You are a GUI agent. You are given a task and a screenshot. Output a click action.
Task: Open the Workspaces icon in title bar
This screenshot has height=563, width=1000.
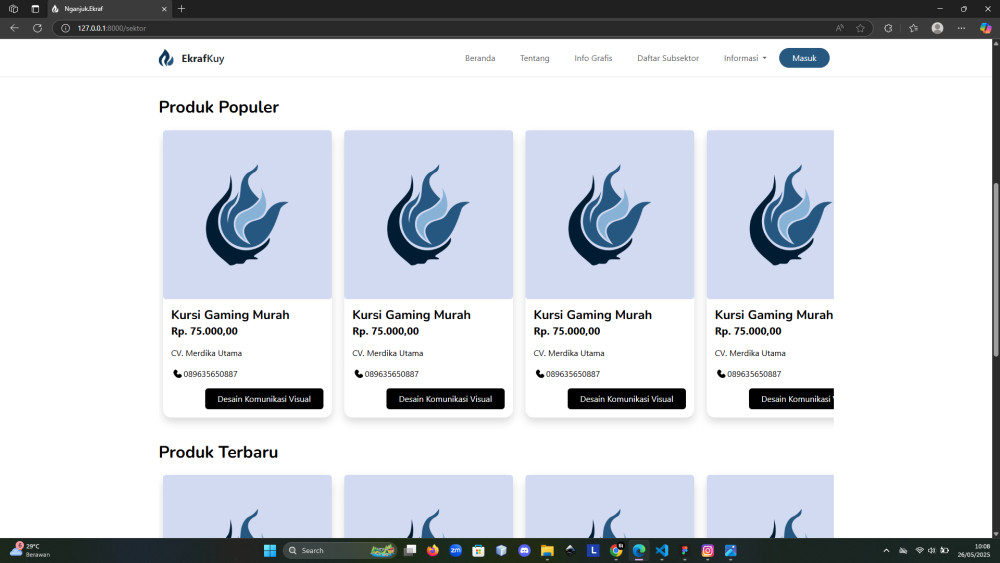(13, 9)
